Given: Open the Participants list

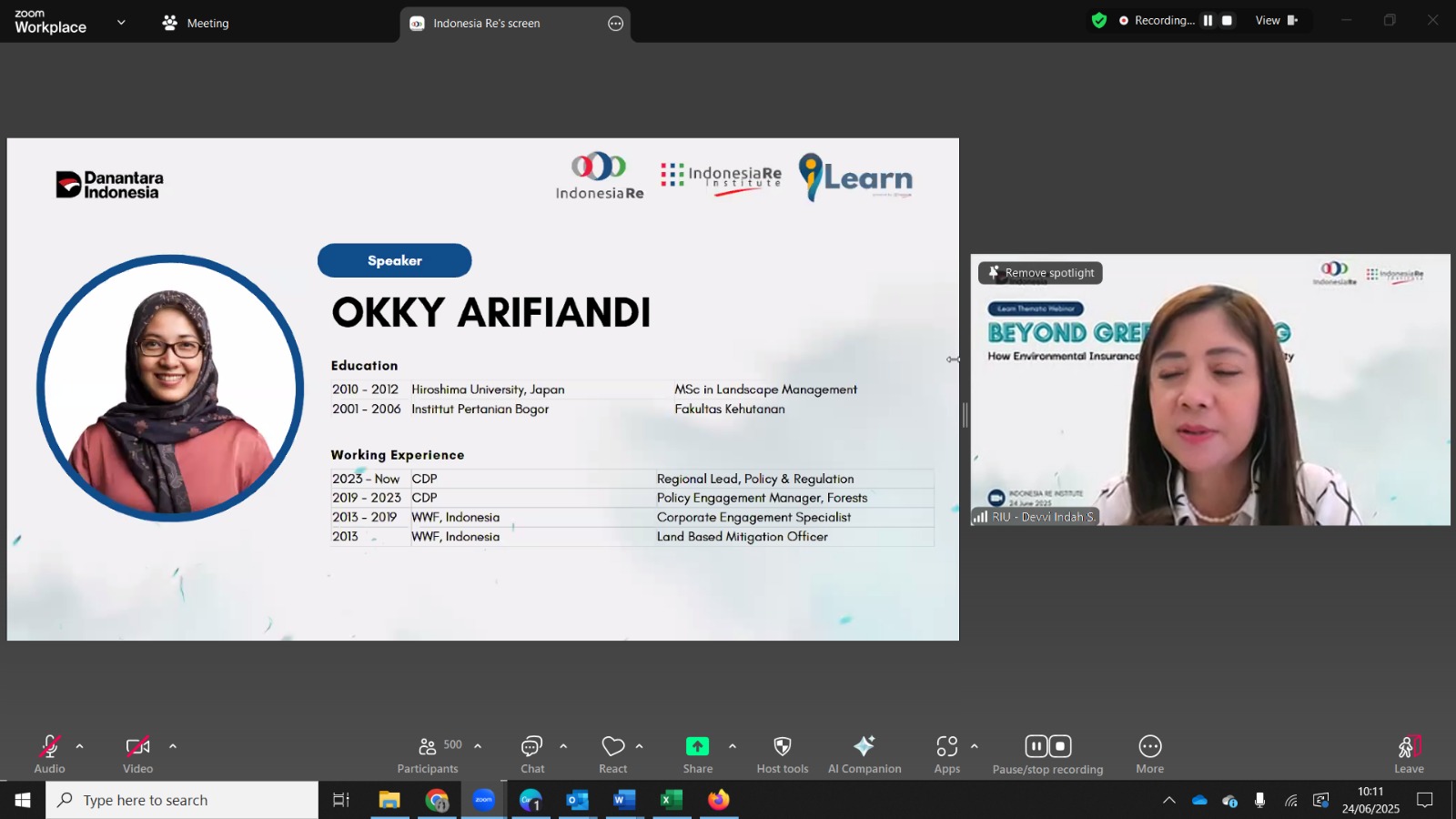Looking at the screenshot, I should coord(429,754).
